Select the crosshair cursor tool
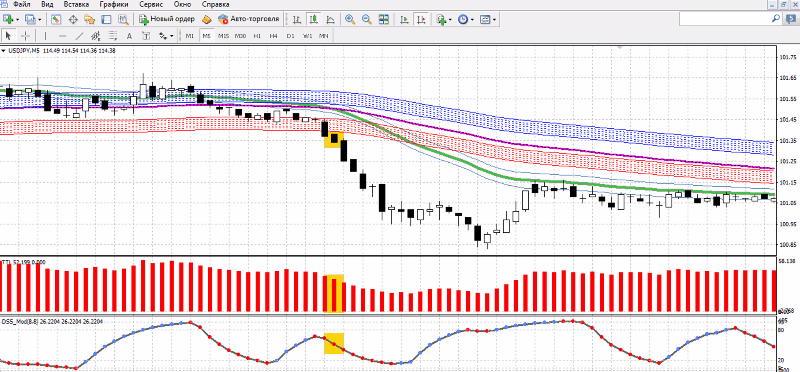This screenshot has height=372, width=800. click(26, 36)
